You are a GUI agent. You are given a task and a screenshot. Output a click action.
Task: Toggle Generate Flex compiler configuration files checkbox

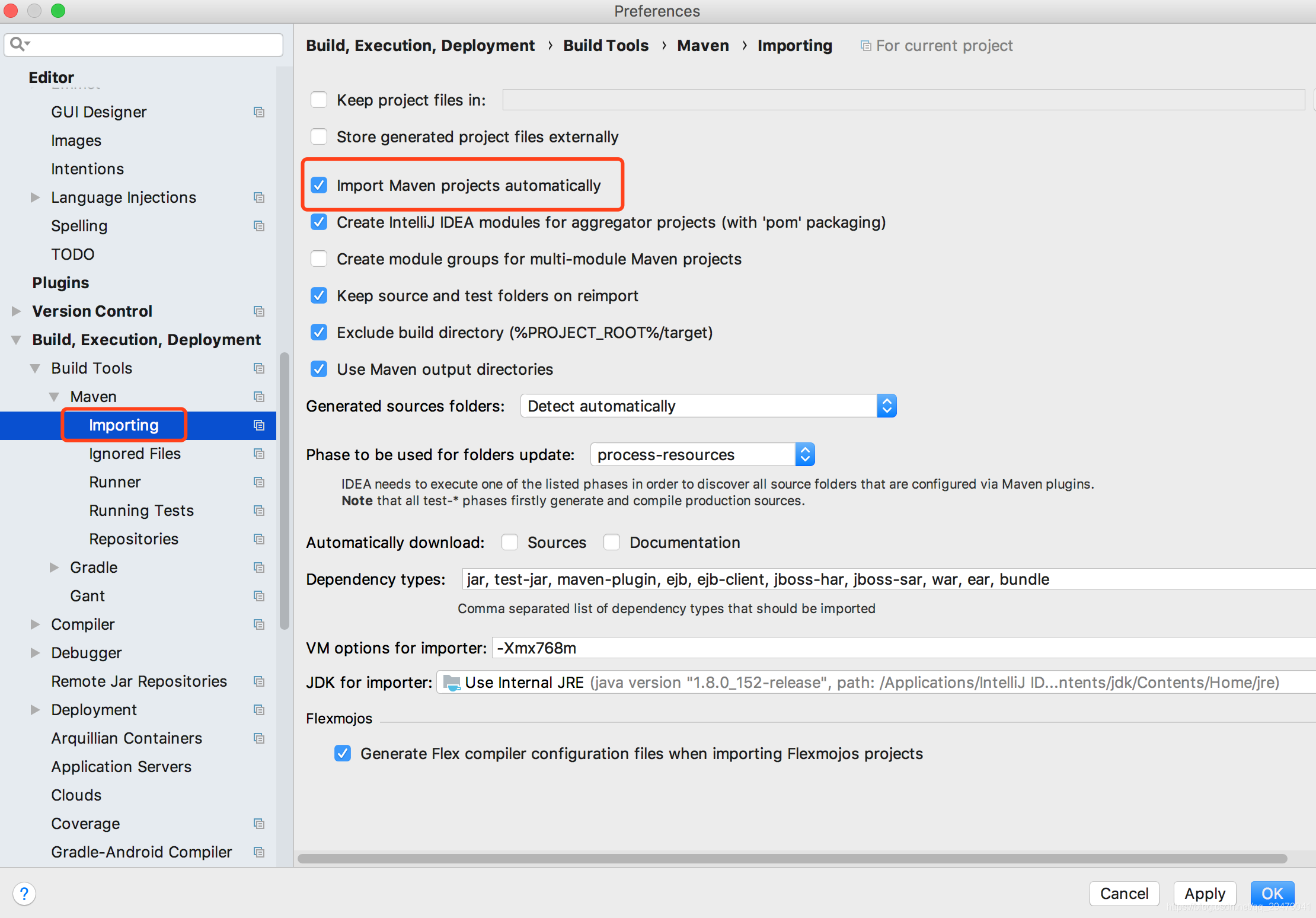coord(343,753)
